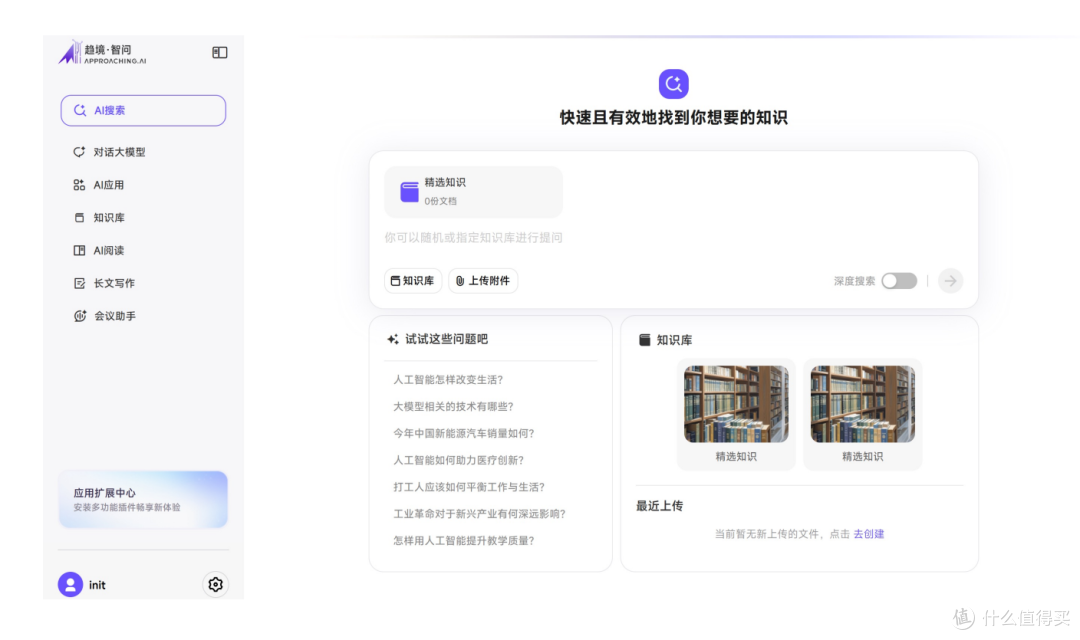Screen dimensions: 1080x640
Task: Open 对话大模型 in the sidebar
Action: pos(119,152)
